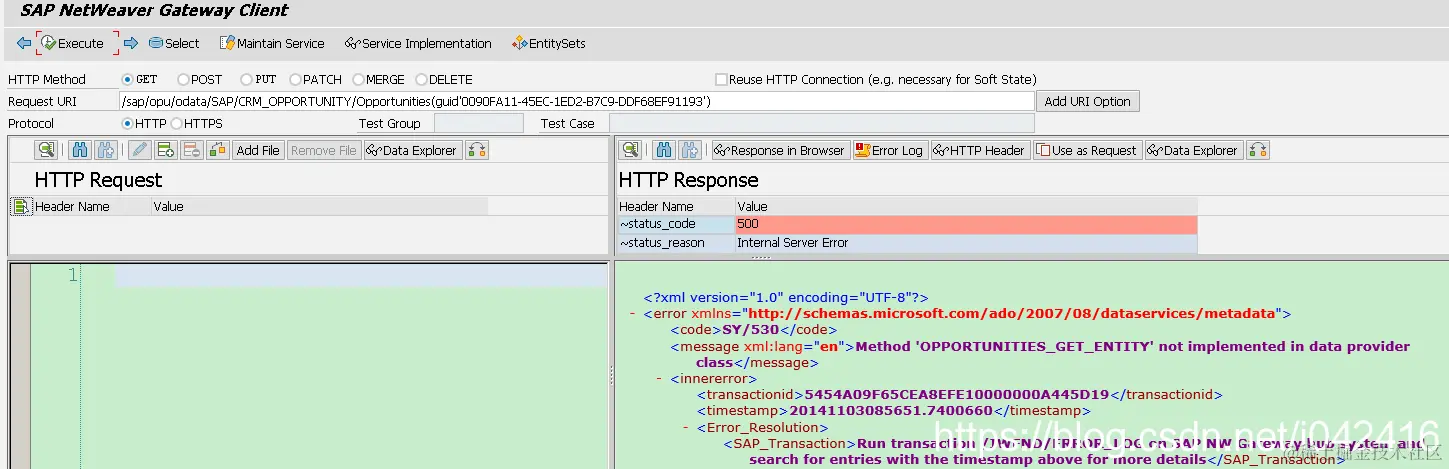Open Maintain Service
Viewport: 1449px width, 469px height.
coord(272,43)
